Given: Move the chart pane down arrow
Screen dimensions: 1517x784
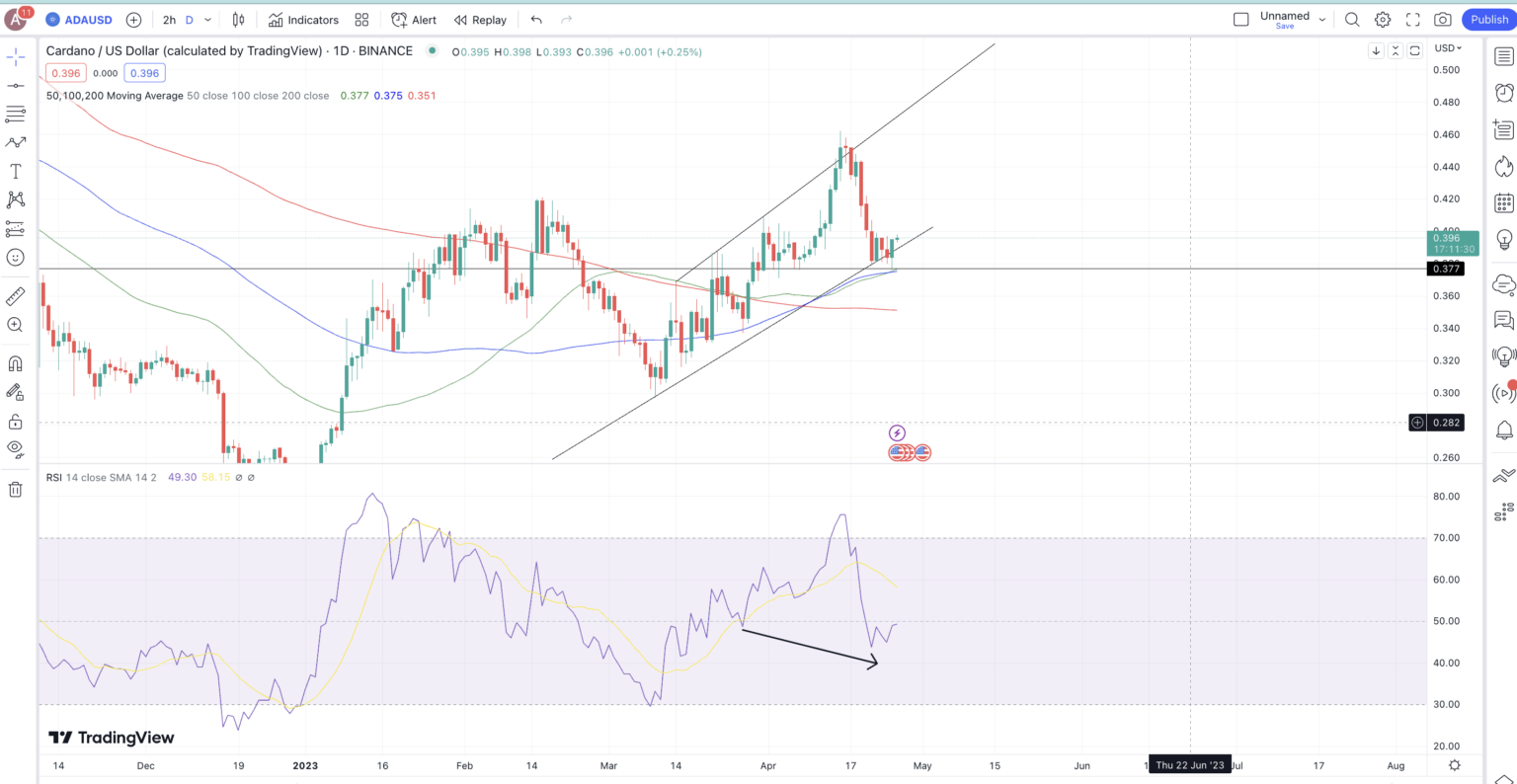Looking at the screenshot, I should point(1376,50).
